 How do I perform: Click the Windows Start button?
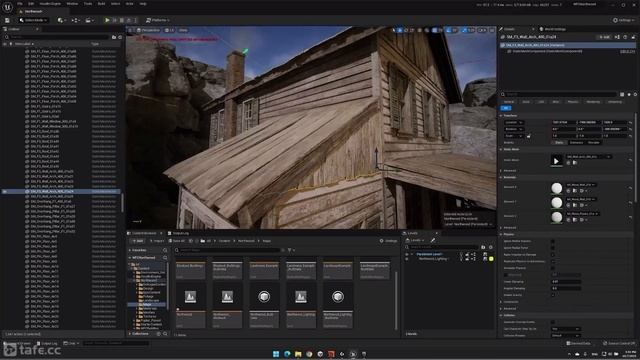[x=276, y=354]
